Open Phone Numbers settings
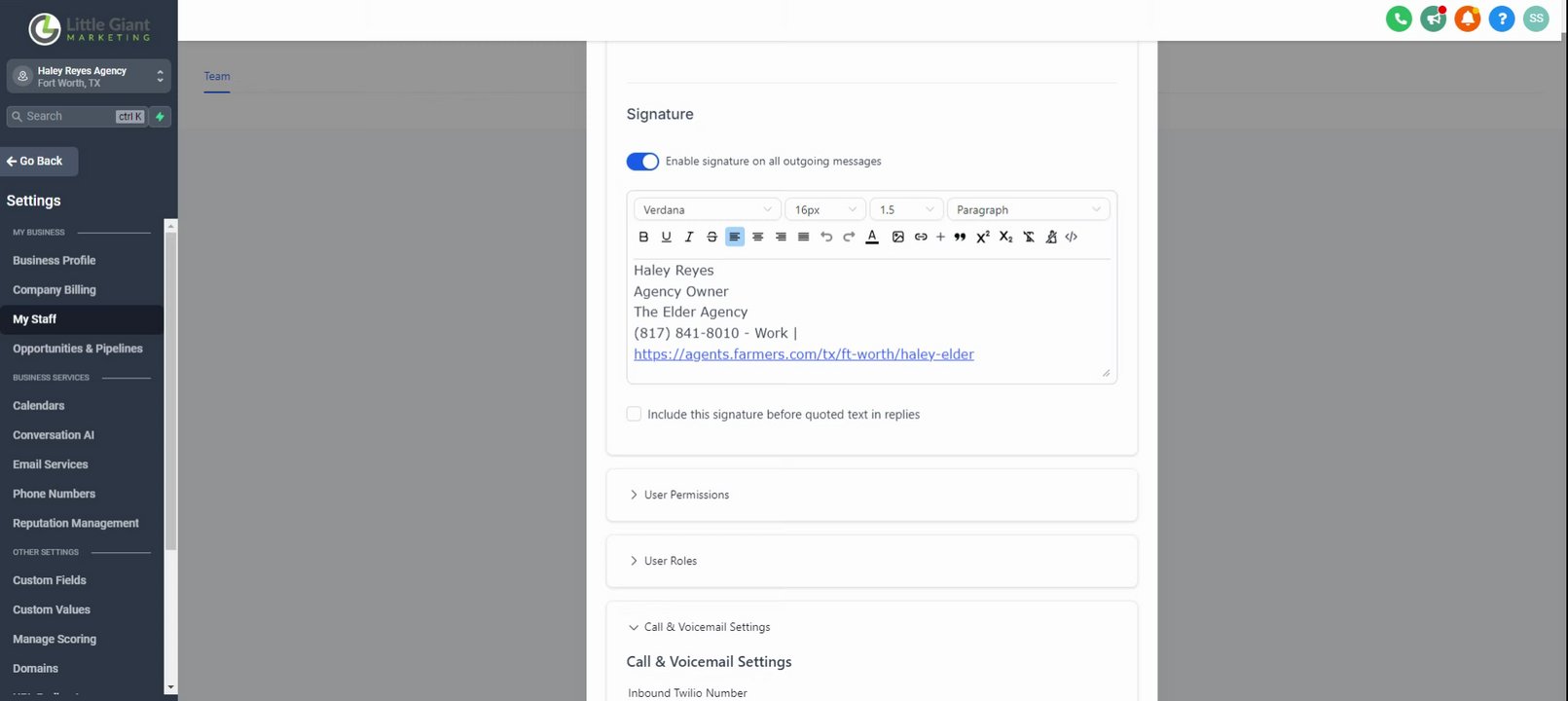This screenshot has height=701, width=1568. pyautogui.click(x=55, y=494)
